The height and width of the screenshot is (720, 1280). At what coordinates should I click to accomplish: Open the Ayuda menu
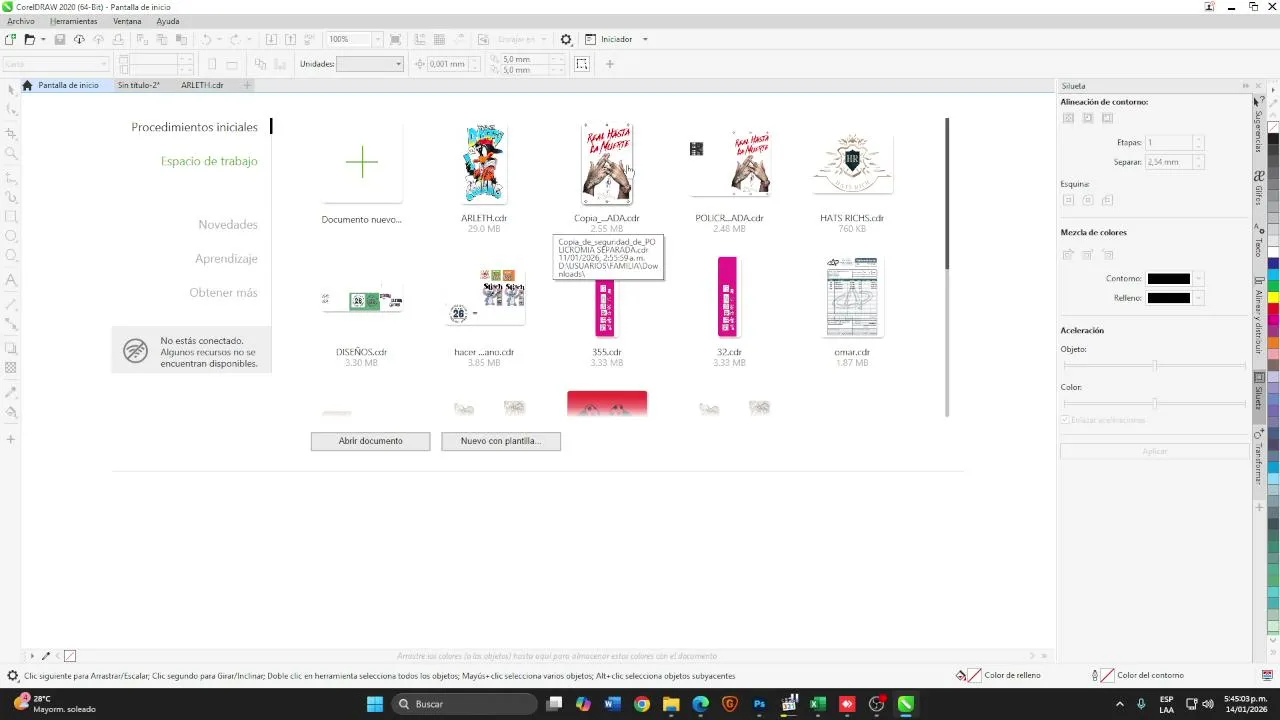coord(168,21)
